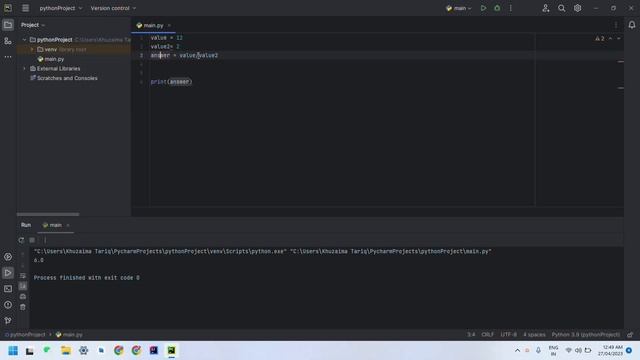The height and width of the screenshot is (360, 640).
Task: Toggle read-only lock icon in status bar
Action: pyautogui.click(x=630, y=335)
